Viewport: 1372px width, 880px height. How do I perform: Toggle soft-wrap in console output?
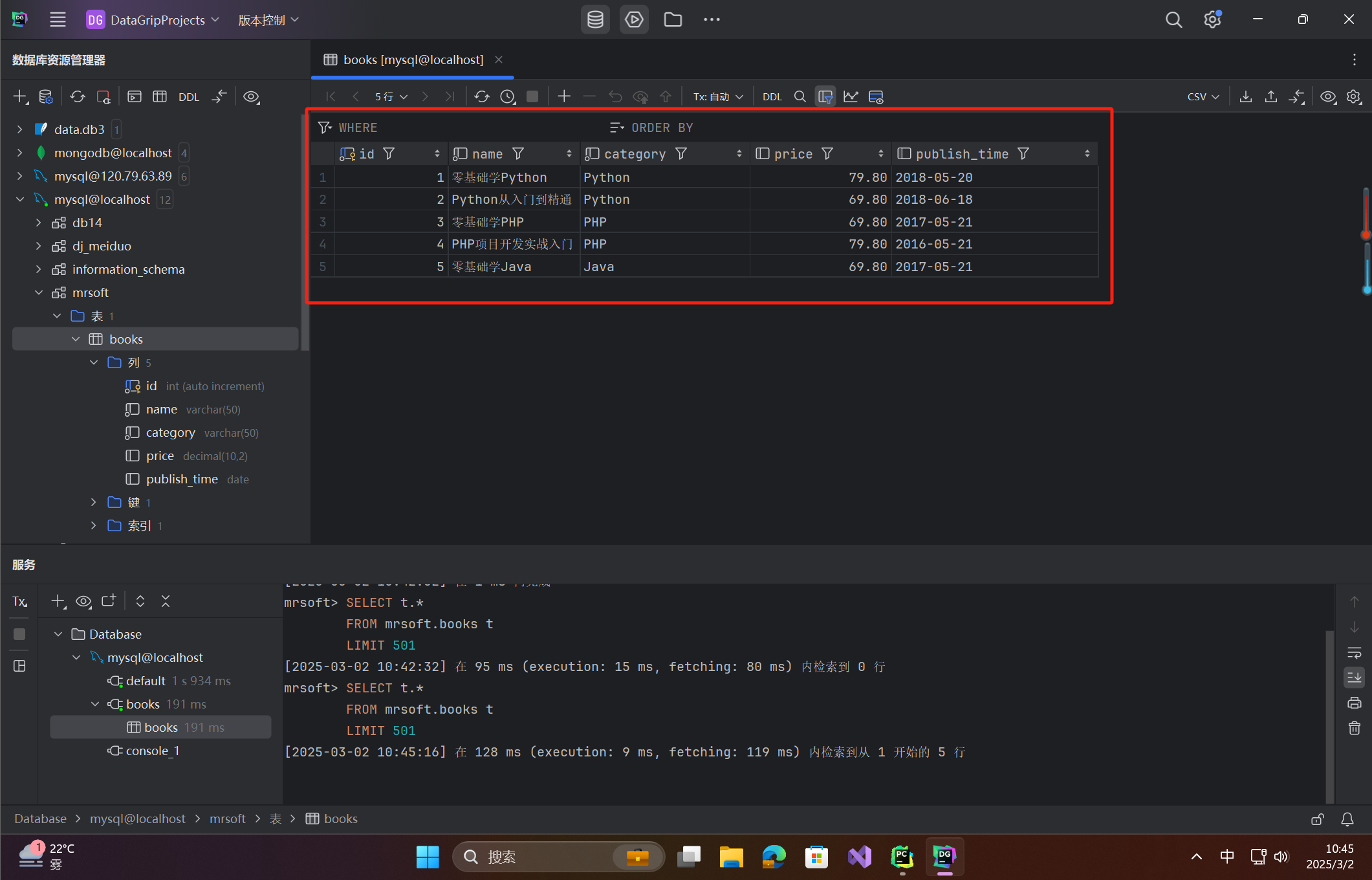[1354, 652]
